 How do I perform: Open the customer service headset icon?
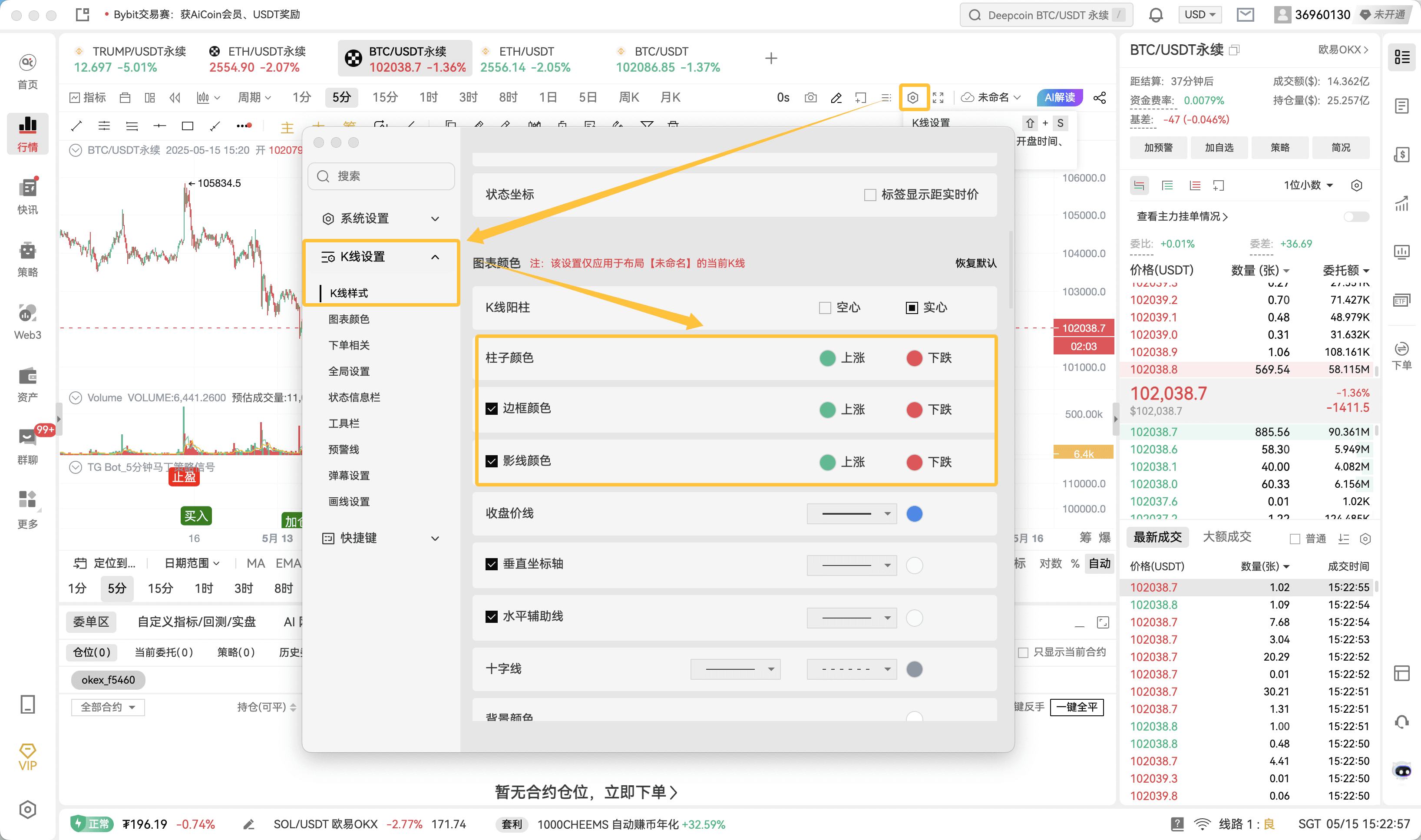coord(1401,721)
